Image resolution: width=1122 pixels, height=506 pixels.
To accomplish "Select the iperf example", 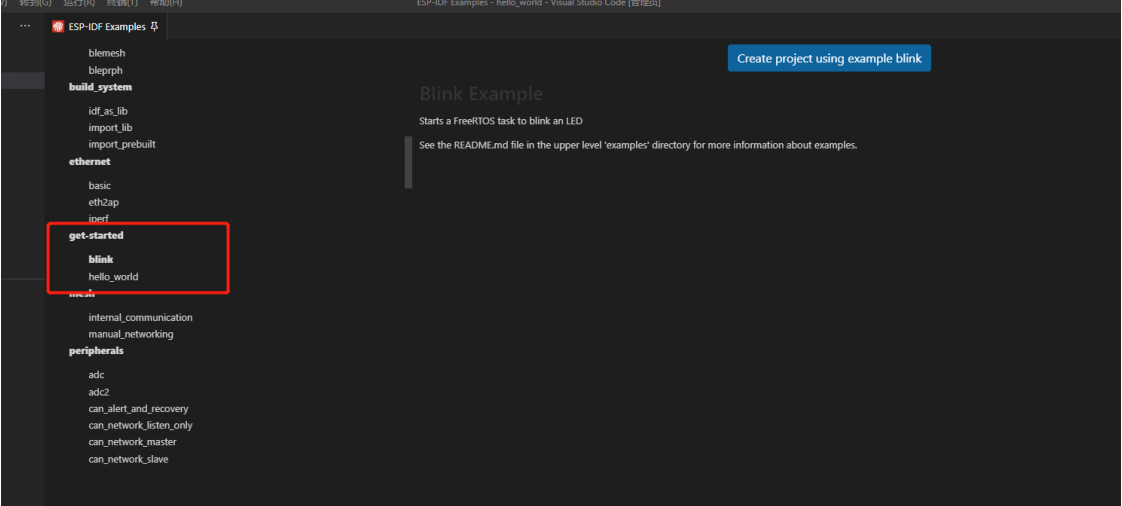I will point(99,218).
